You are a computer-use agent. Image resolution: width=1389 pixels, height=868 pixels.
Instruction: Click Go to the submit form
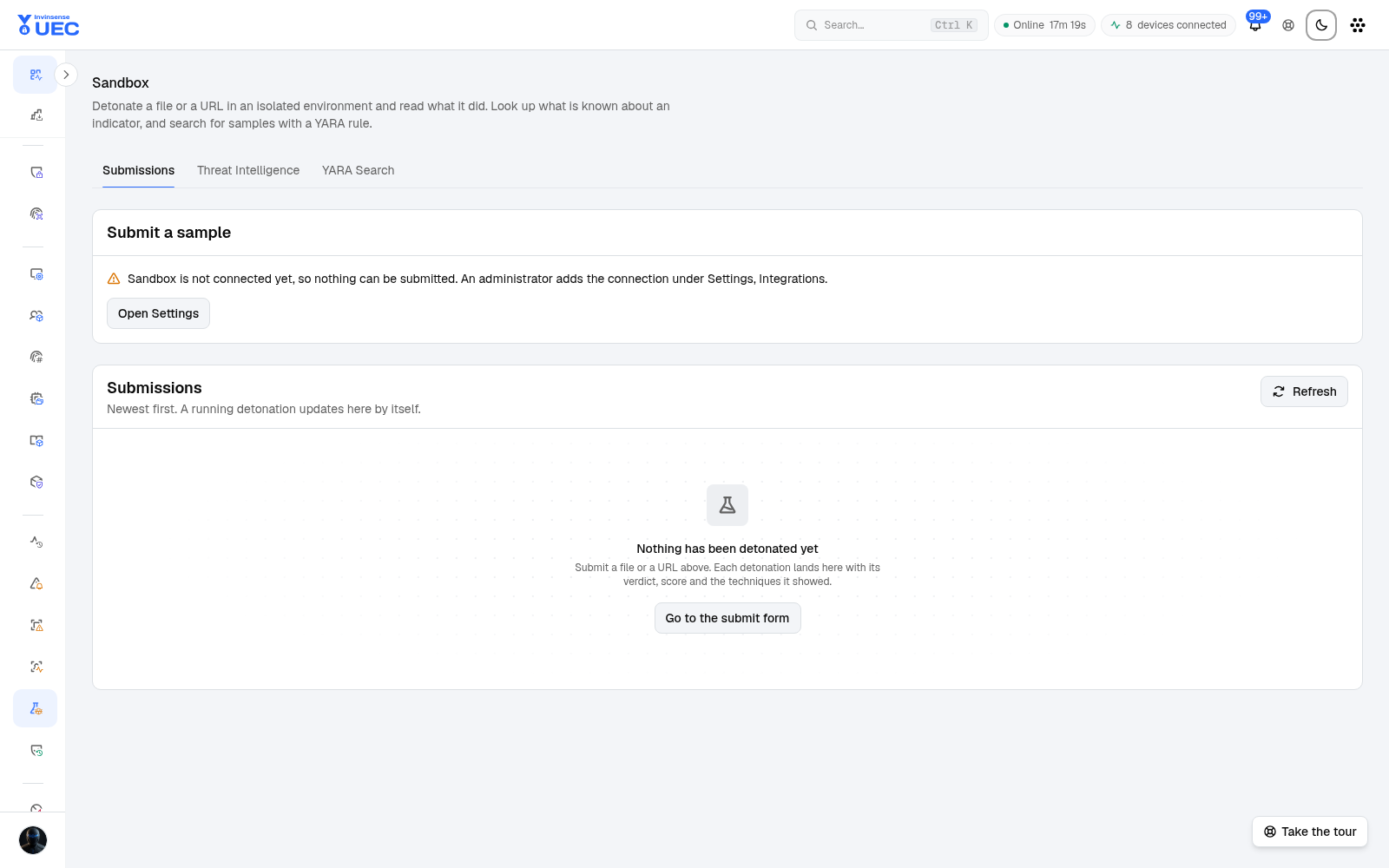[727, 618]
